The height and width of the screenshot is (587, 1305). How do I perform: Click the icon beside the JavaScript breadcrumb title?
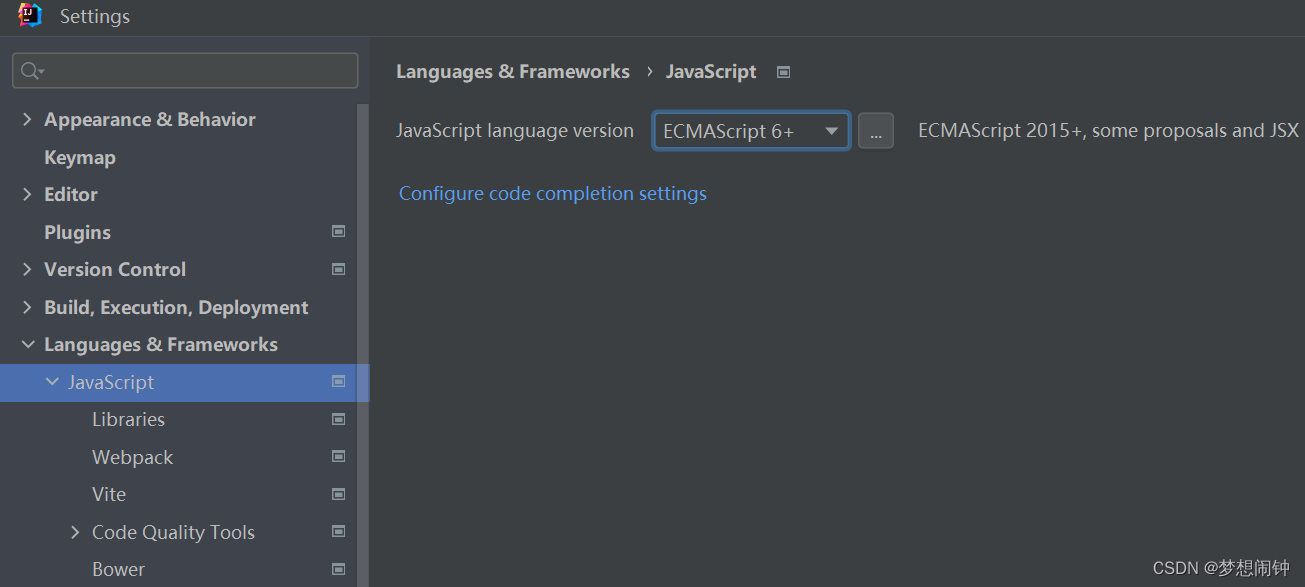(784, 72)
